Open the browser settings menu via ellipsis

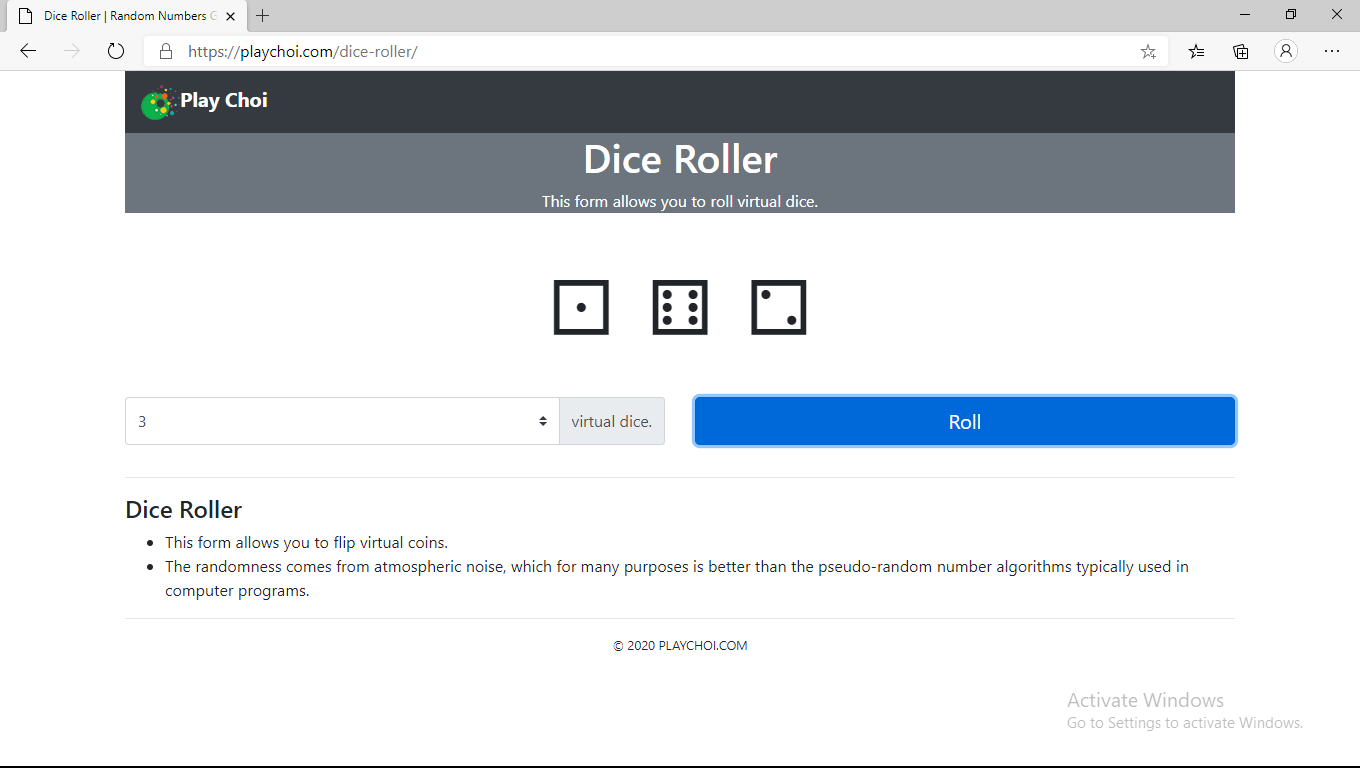tap(1331, 51)
